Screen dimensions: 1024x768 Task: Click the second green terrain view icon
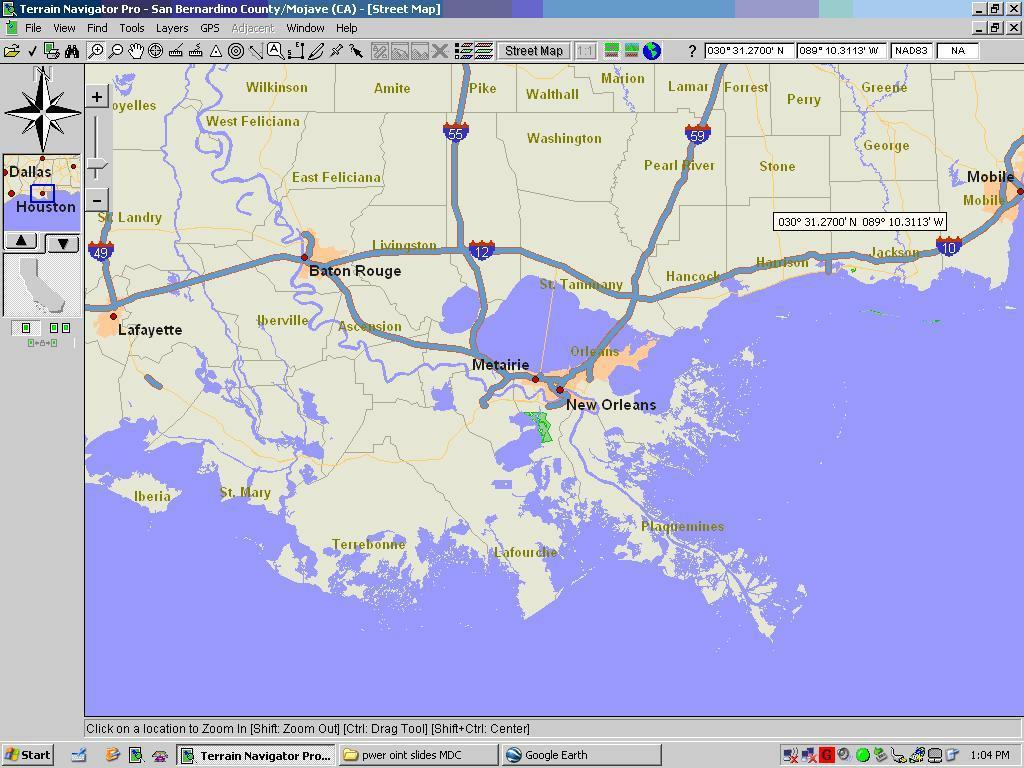[x=632, y=51]
